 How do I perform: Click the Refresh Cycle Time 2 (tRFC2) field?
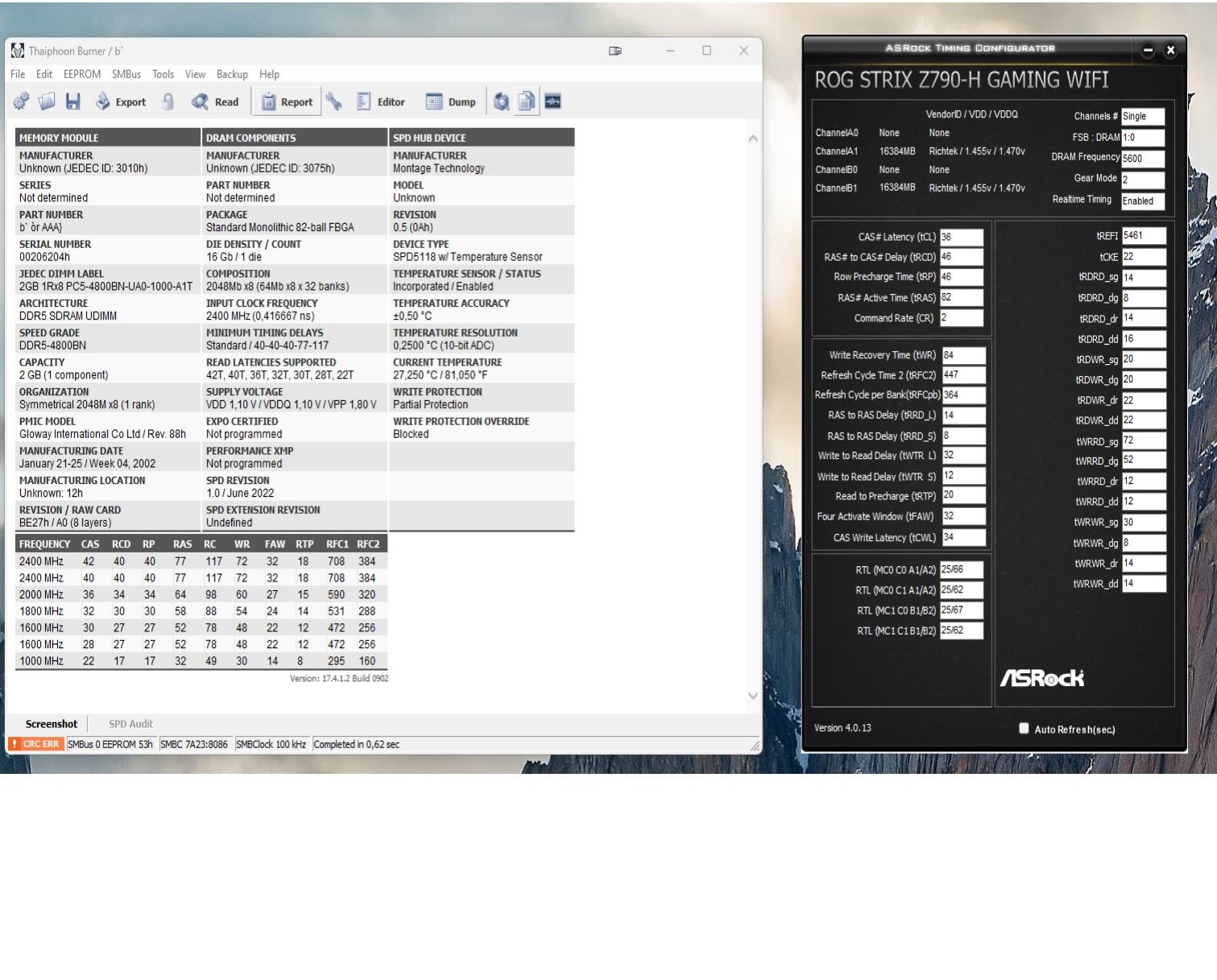coord(963,374)
